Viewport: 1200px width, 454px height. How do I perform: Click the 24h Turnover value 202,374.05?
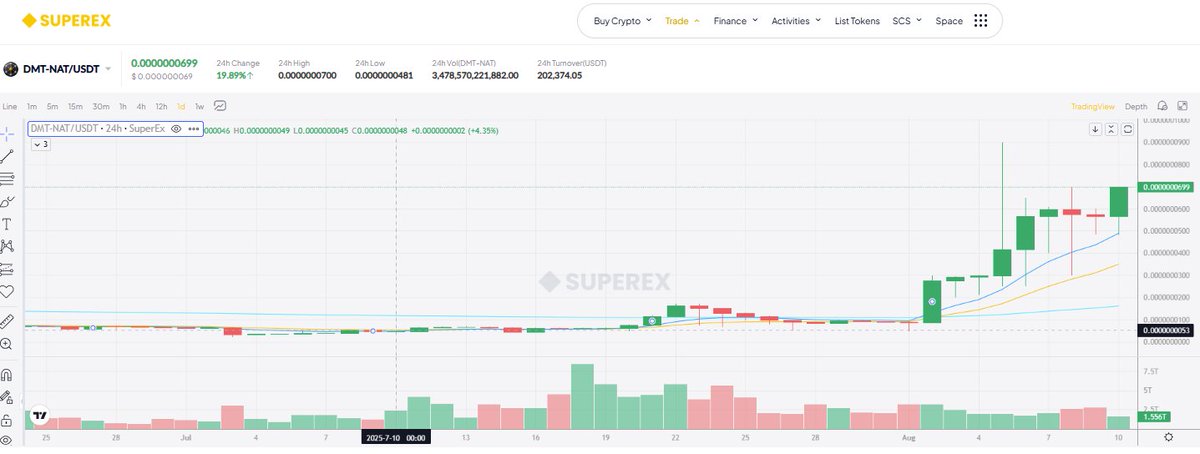(560, 75)
